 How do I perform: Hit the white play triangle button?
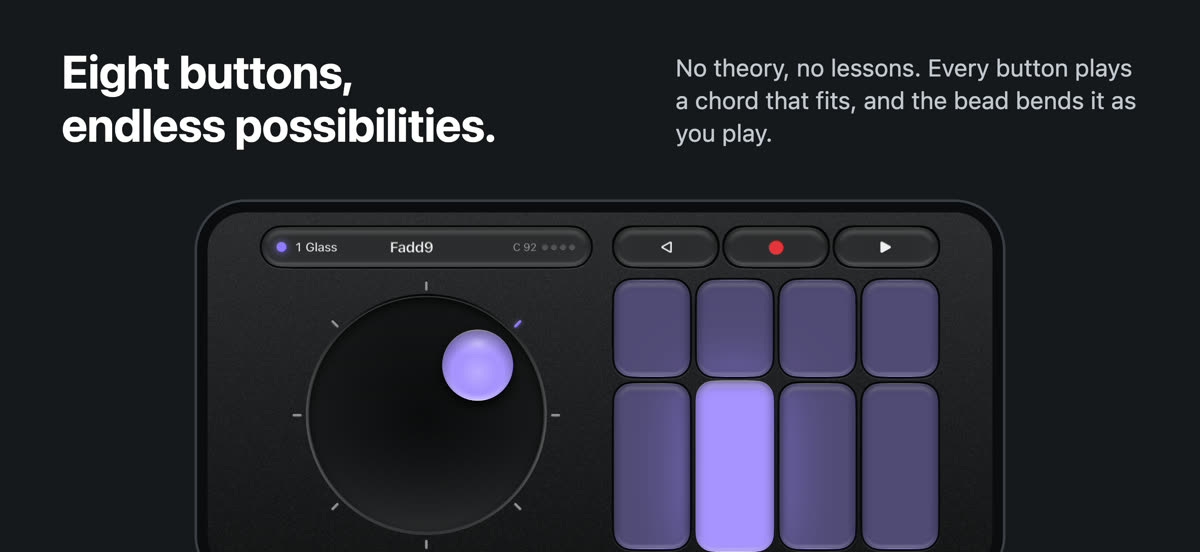click(886, 247)
